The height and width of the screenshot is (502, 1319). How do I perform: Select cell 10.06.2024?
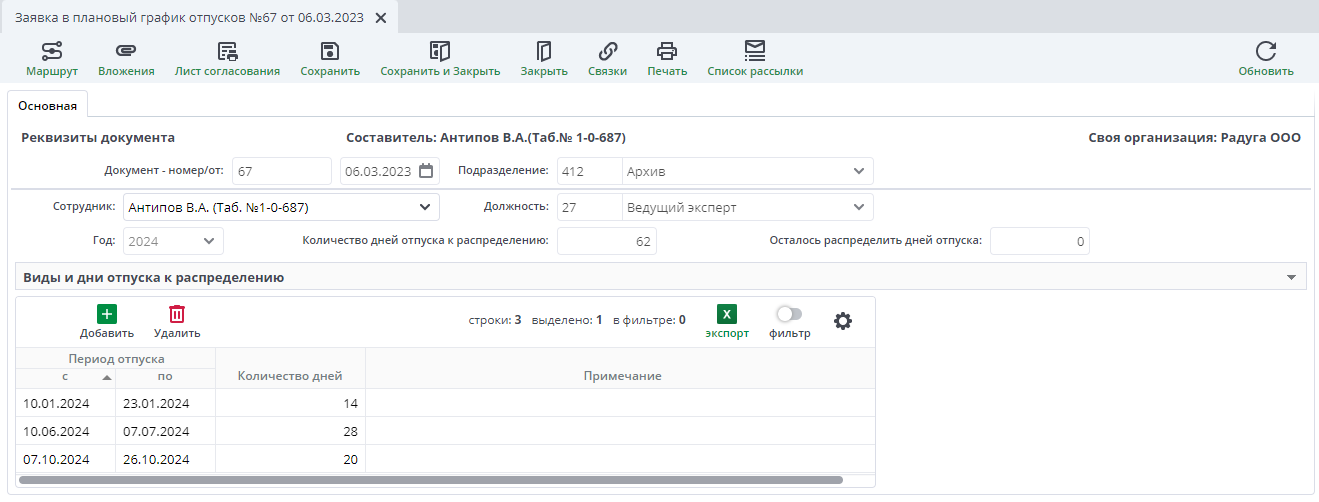[x=66, y=431]
